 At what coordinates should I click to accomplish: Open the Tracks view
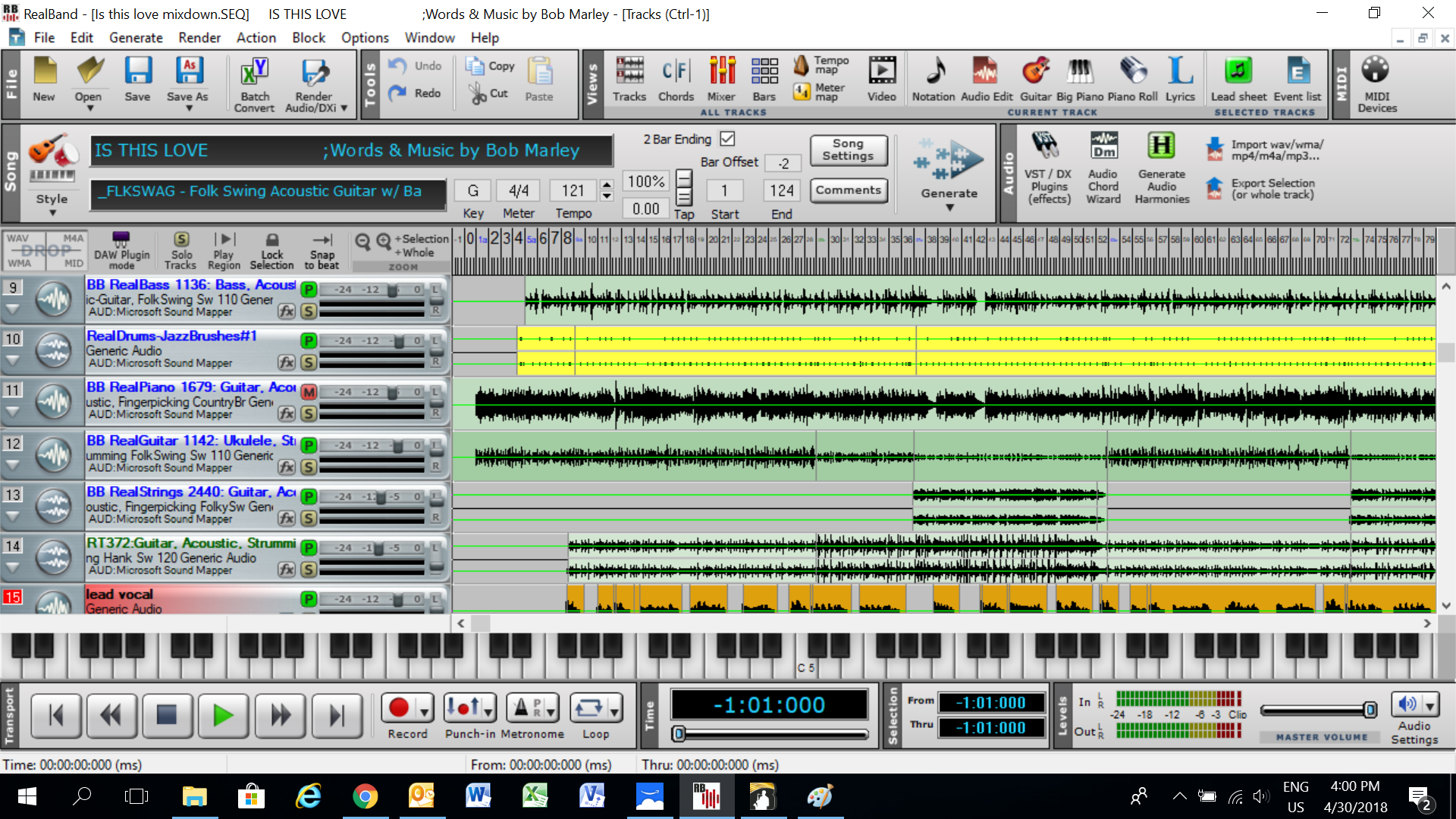(629, 80)
